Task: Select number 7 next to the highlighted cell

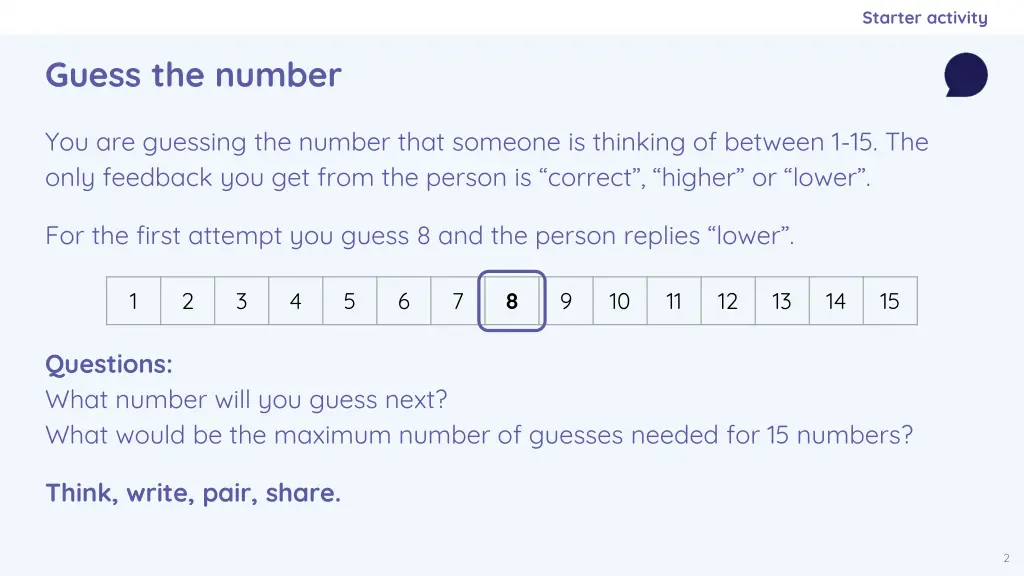Action: click(456, 301)
